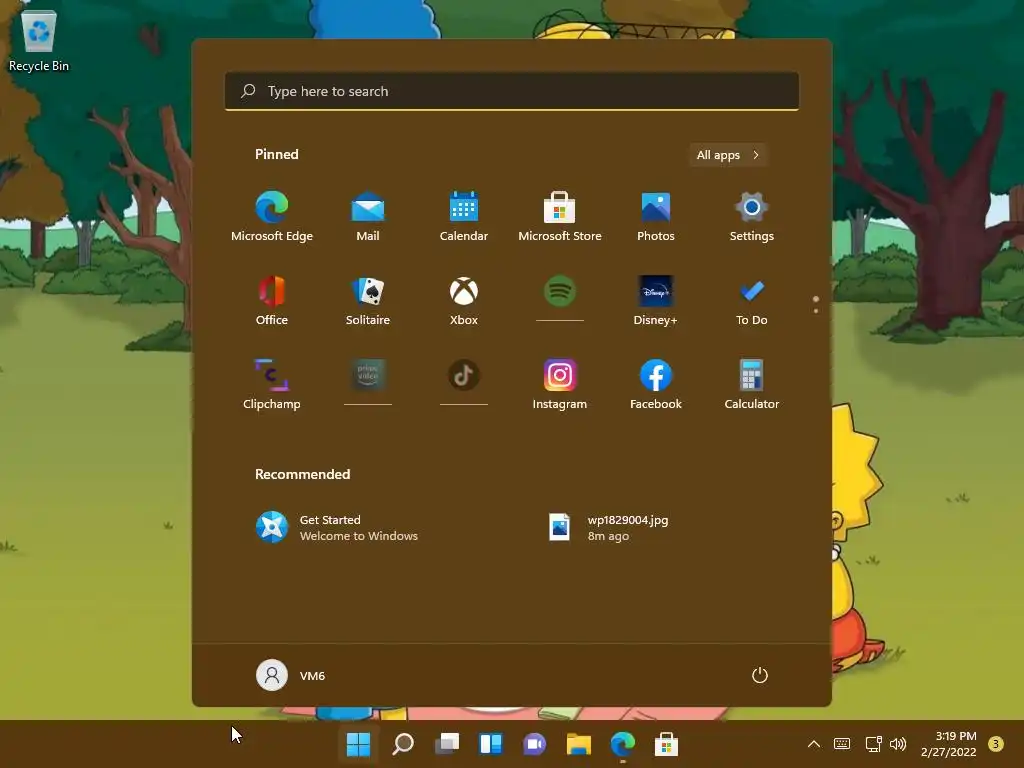Launch the Xbox app
This screenshot has width=1024, height=768.
coord(464,300)
